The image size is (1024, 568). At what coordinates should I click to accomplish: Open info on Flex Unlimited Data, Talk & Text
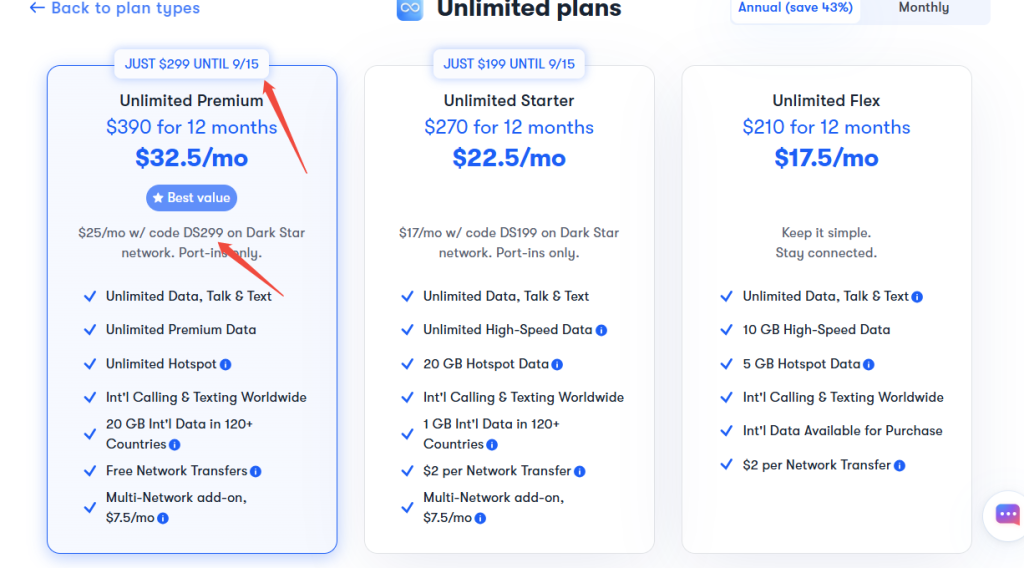pyautogui.click(x=917, y=297)
